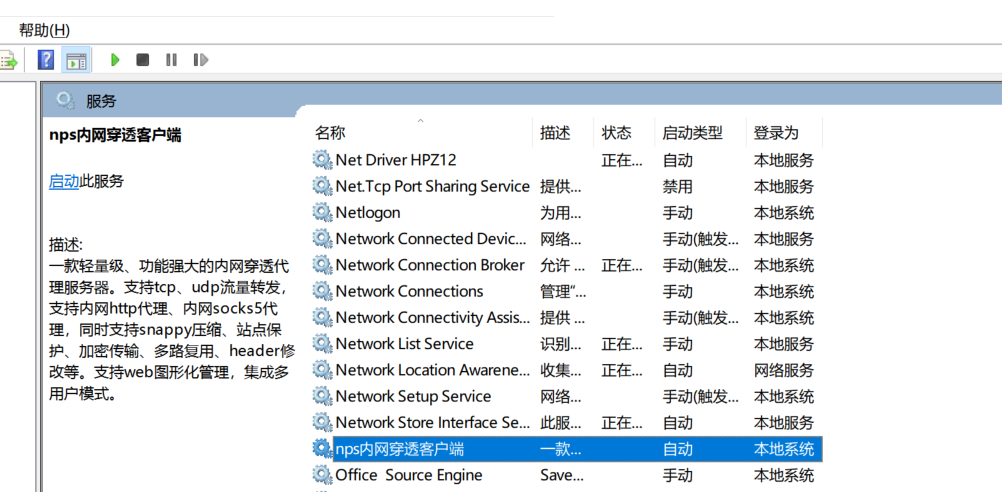Select the Office Source Engine service name
The height and width of the screenshot is (492, 1002).
tap(409, 475)
